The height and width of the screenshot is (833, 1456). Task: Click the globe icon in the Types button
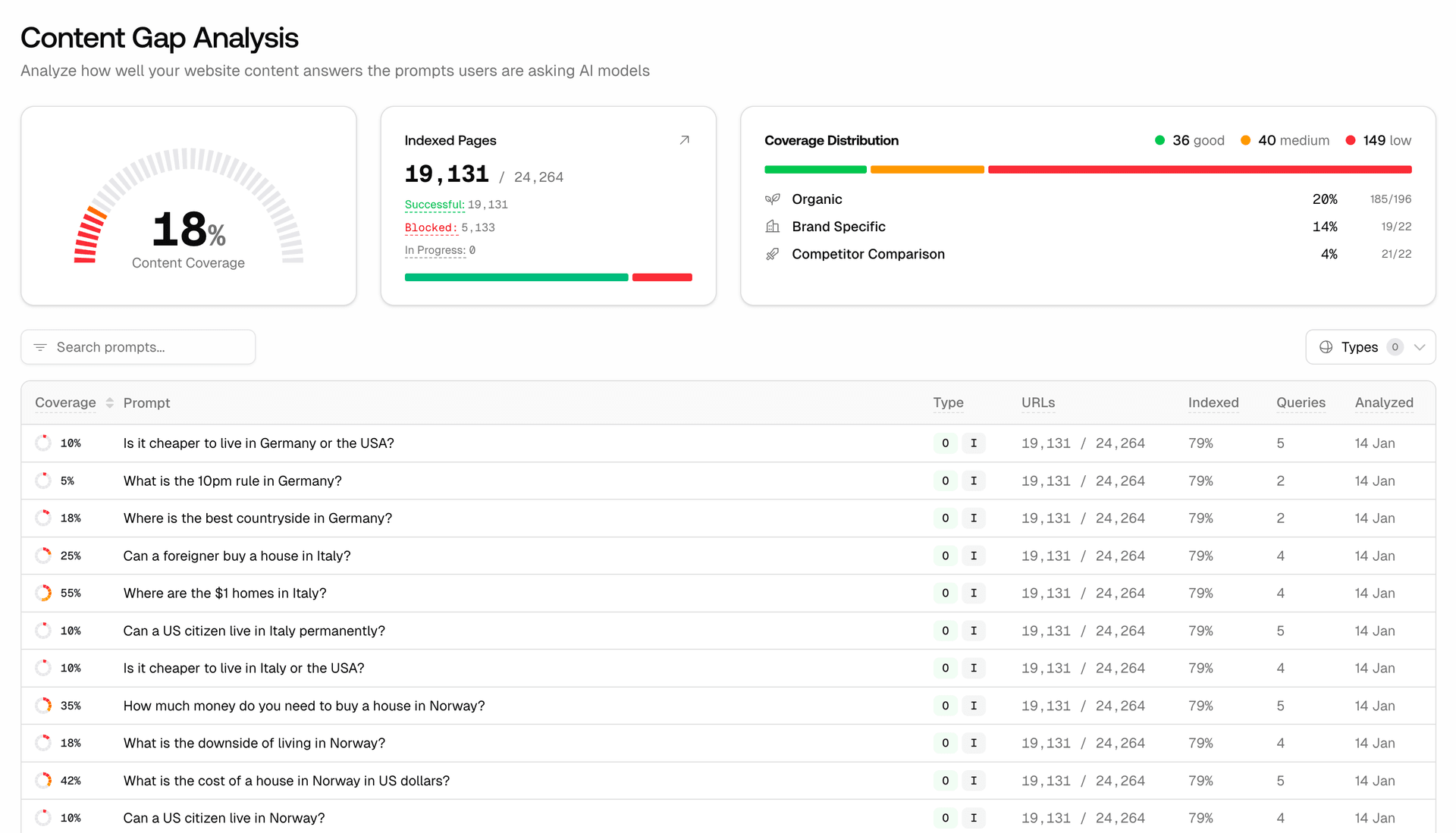(x=1326, y=346)
